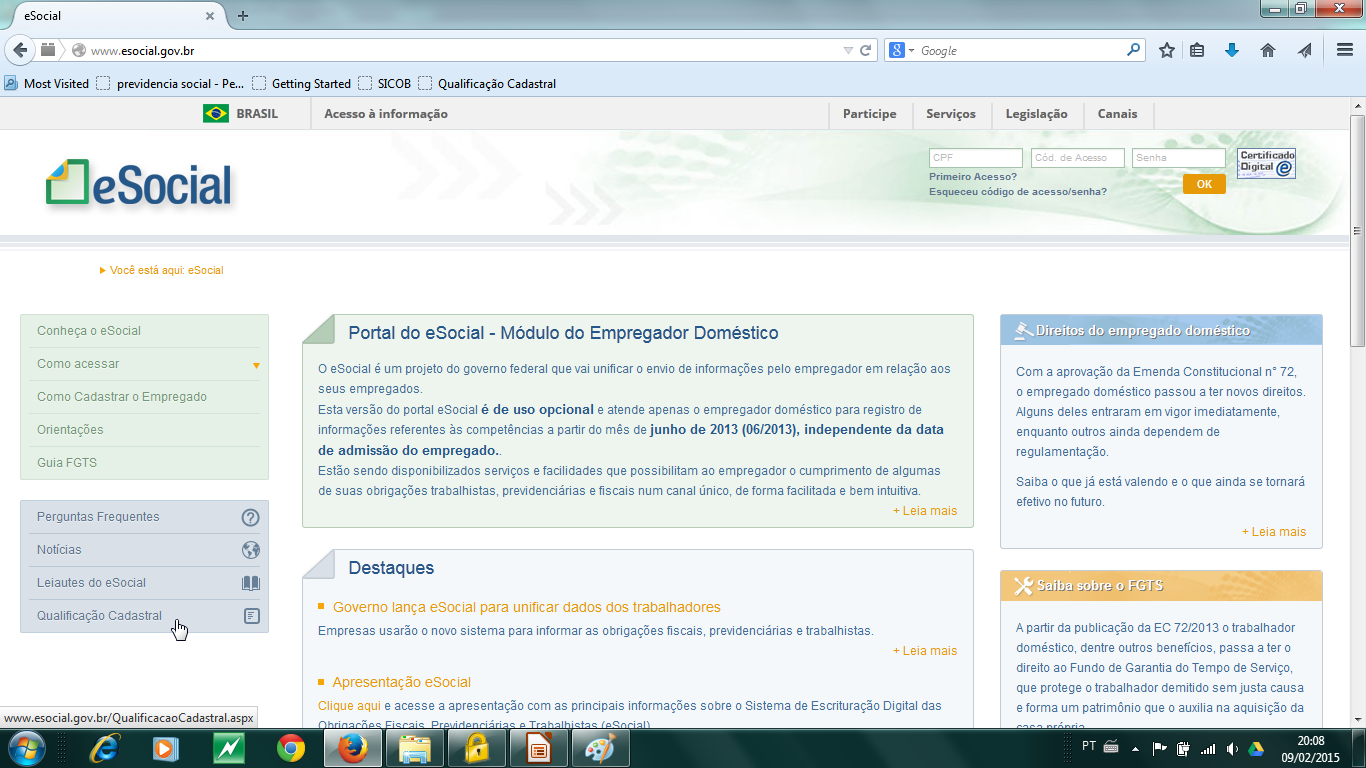Viewport: 1366px width, 768px height.
Task: Open the bookmarks list icon
Action: (x=1198, y=50)
